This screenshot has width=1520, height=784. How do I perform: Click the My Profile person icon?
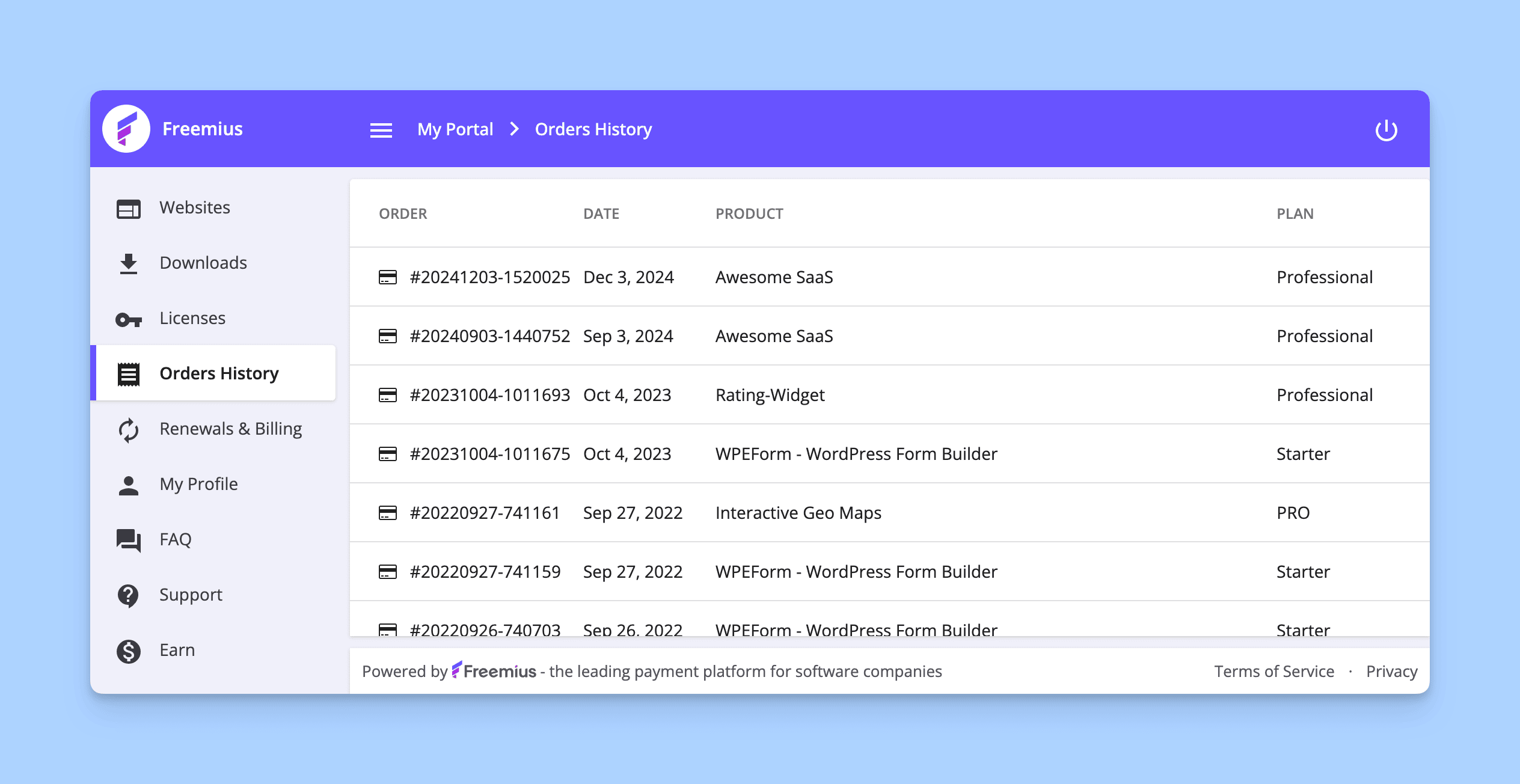[x=128, y=485]
